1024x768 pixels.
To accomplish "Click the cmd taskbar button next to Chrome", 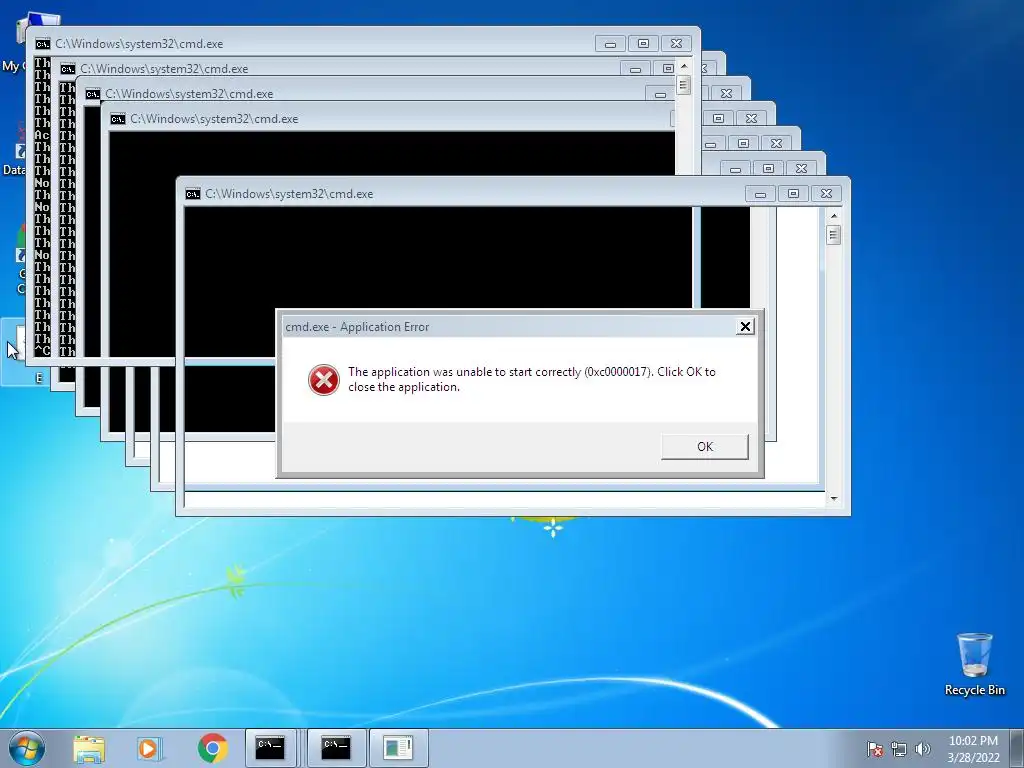I will tap(270, 748).
